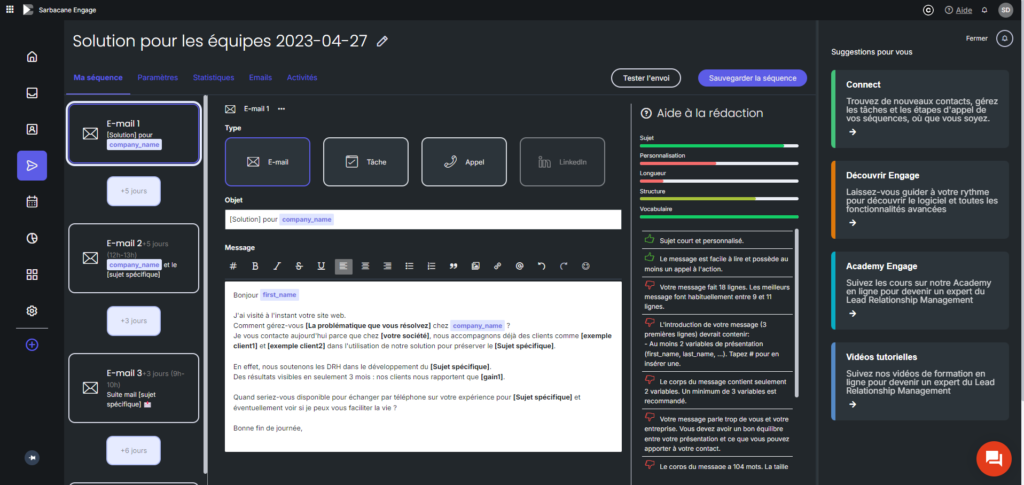Undo the last edit

point(541,266)
